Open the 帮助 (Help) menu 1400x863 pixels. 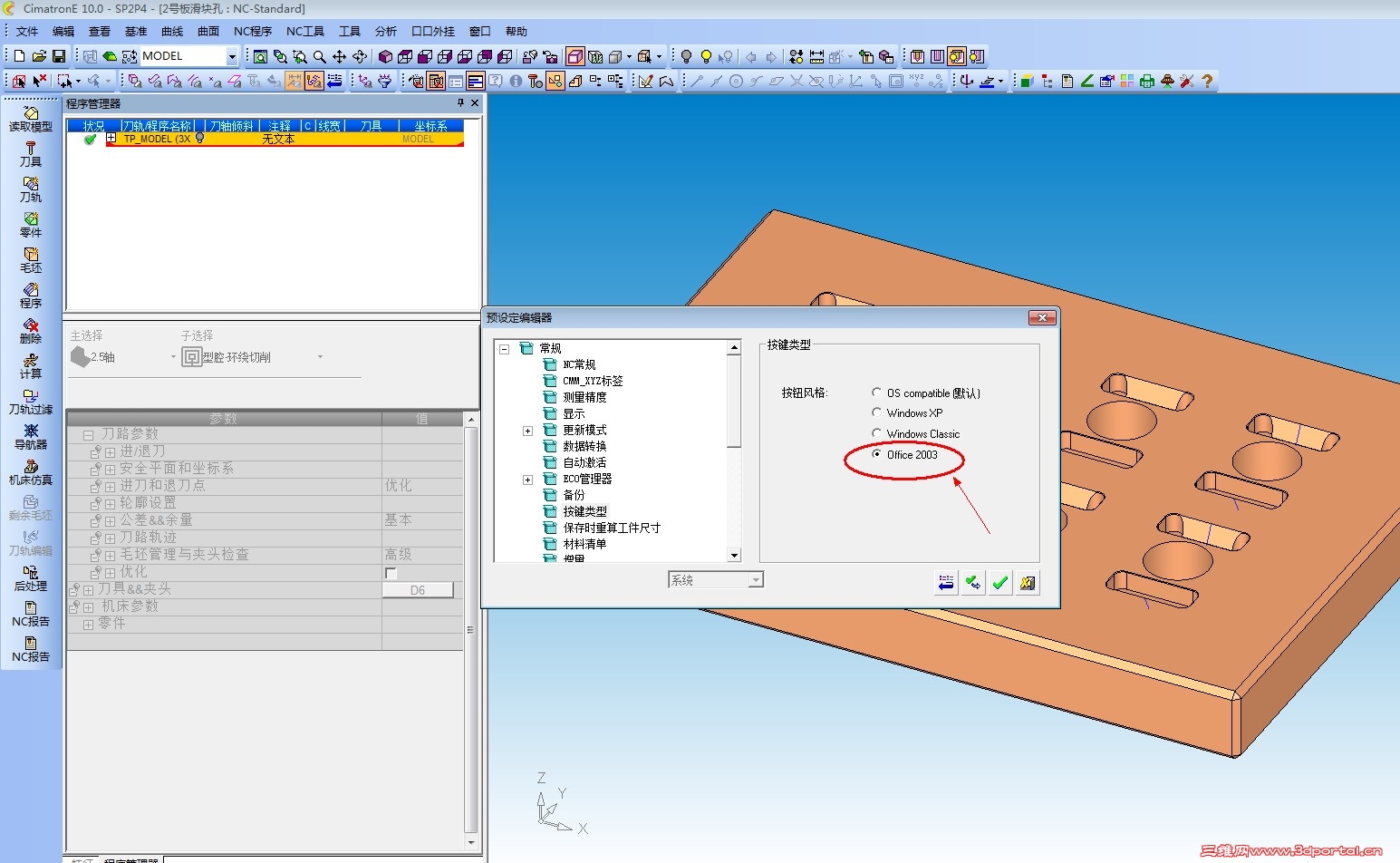tap(517, 32)
